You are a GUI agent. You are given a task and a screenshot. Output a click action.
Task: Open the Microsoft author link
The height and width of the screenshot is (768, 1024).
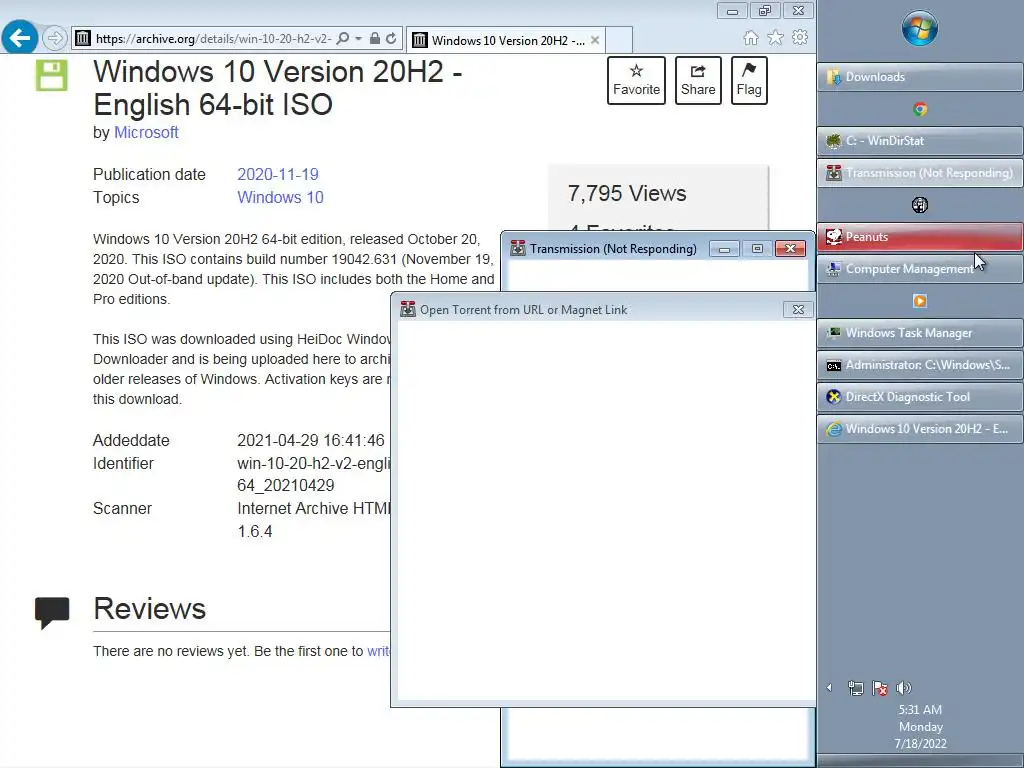click(x=146, y=133)
